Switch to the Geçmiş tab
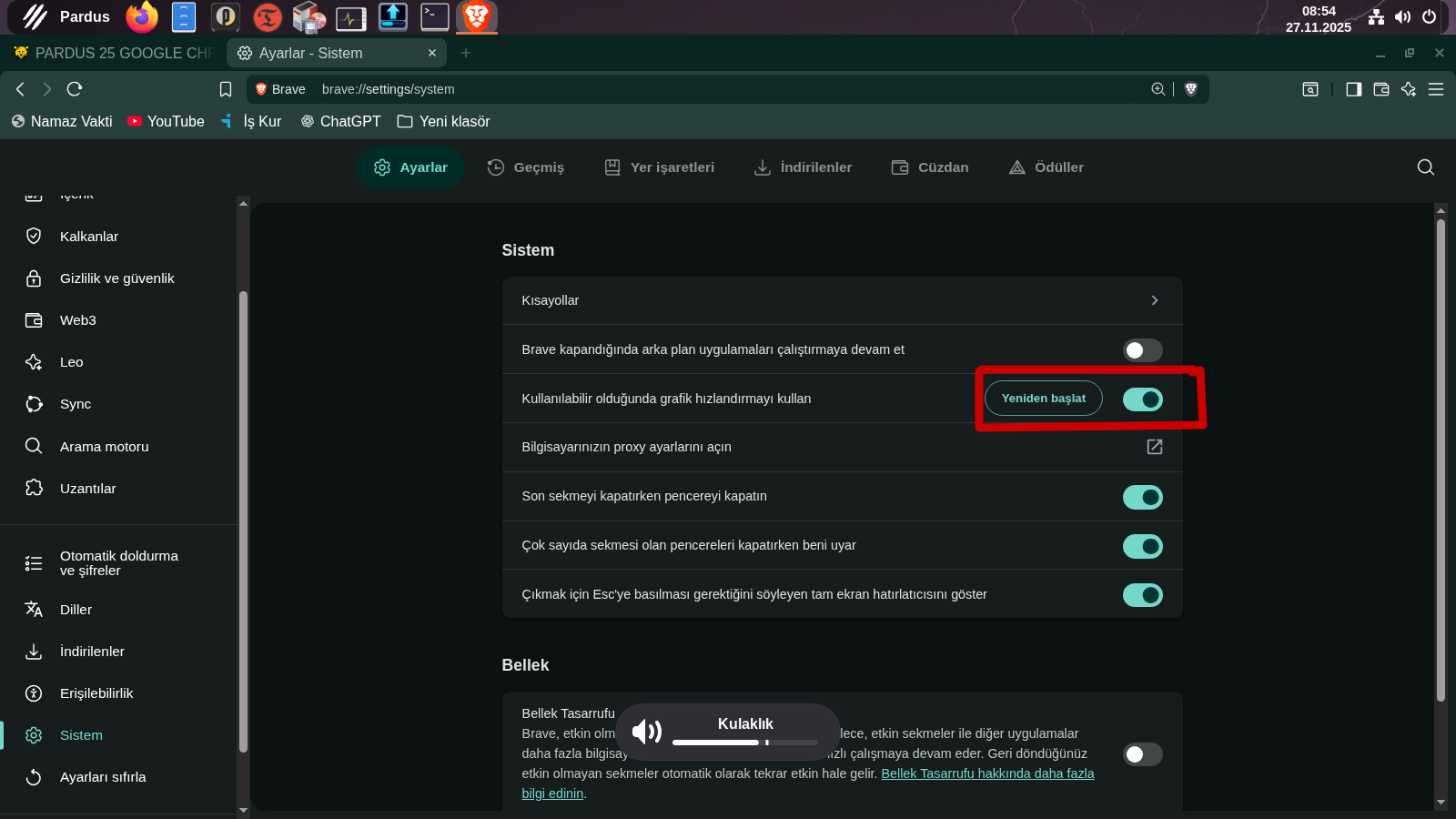This screenshot has height=819, width=1456. pyautogui.click(x=526, y=167)
